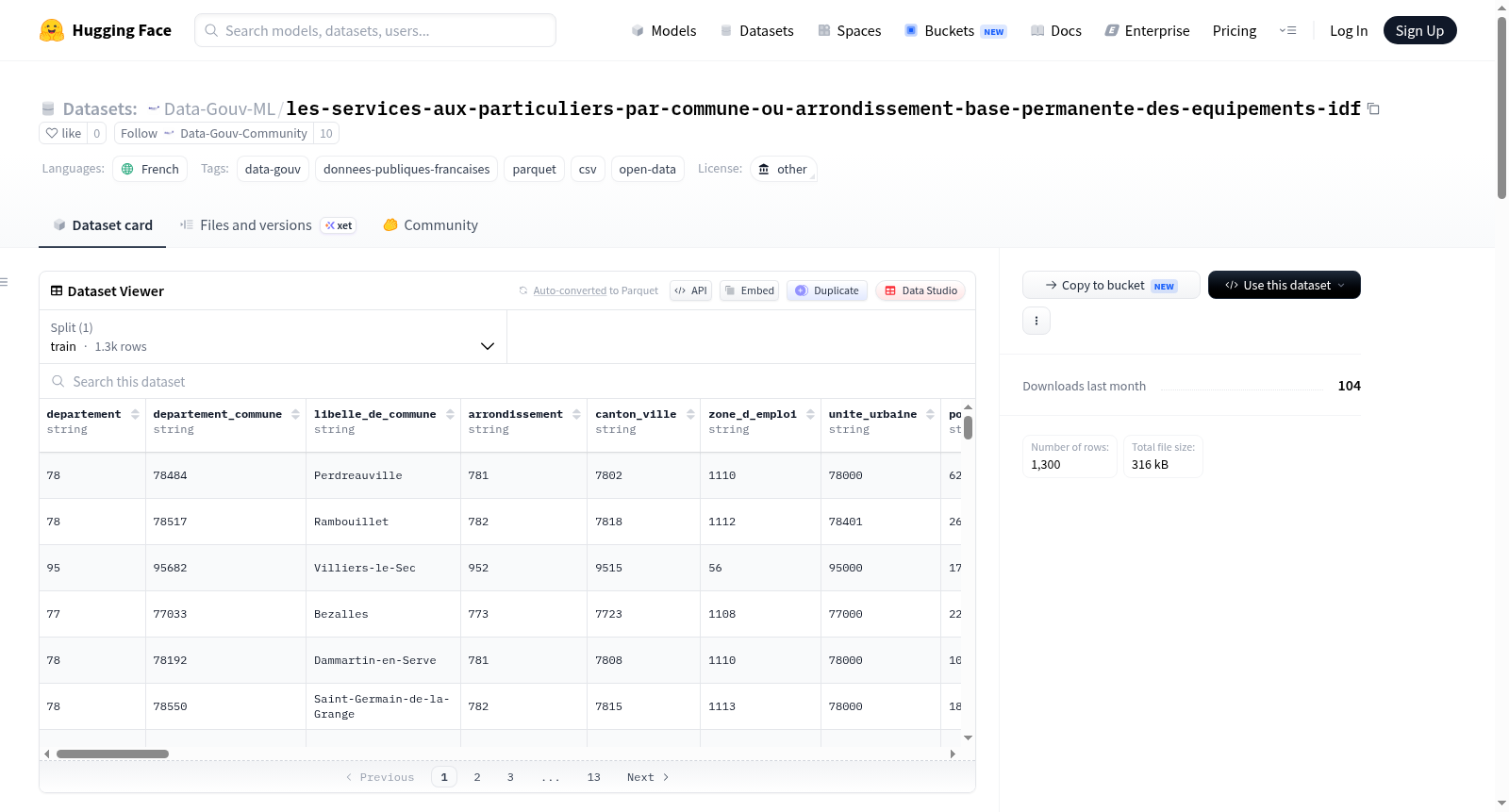Switch to Dataset card tab
This screenshot has height=812, width=1509.
click(x=102, y=225)
